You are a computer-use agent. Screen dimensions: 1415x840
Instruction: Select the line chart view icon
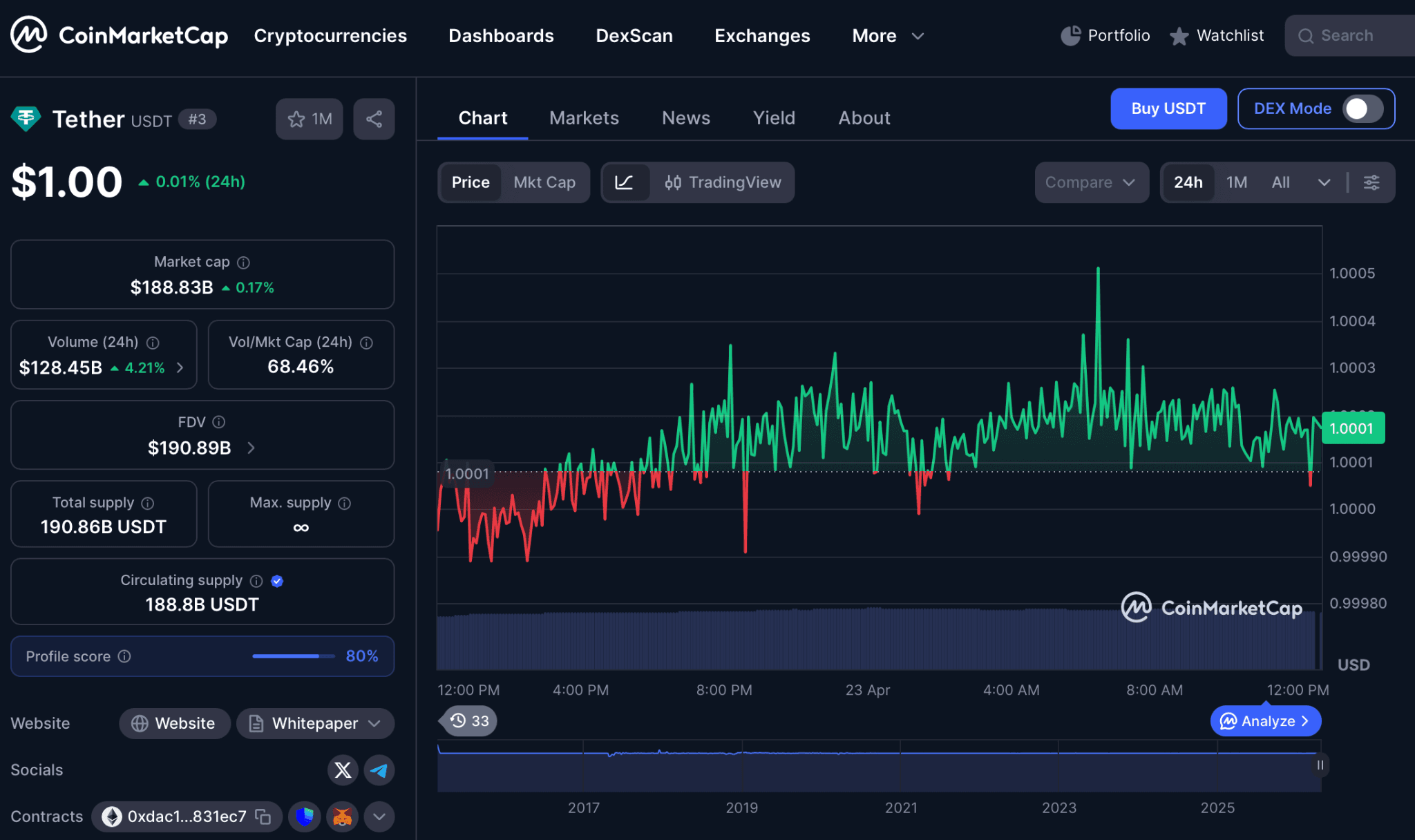pos(625,182)
